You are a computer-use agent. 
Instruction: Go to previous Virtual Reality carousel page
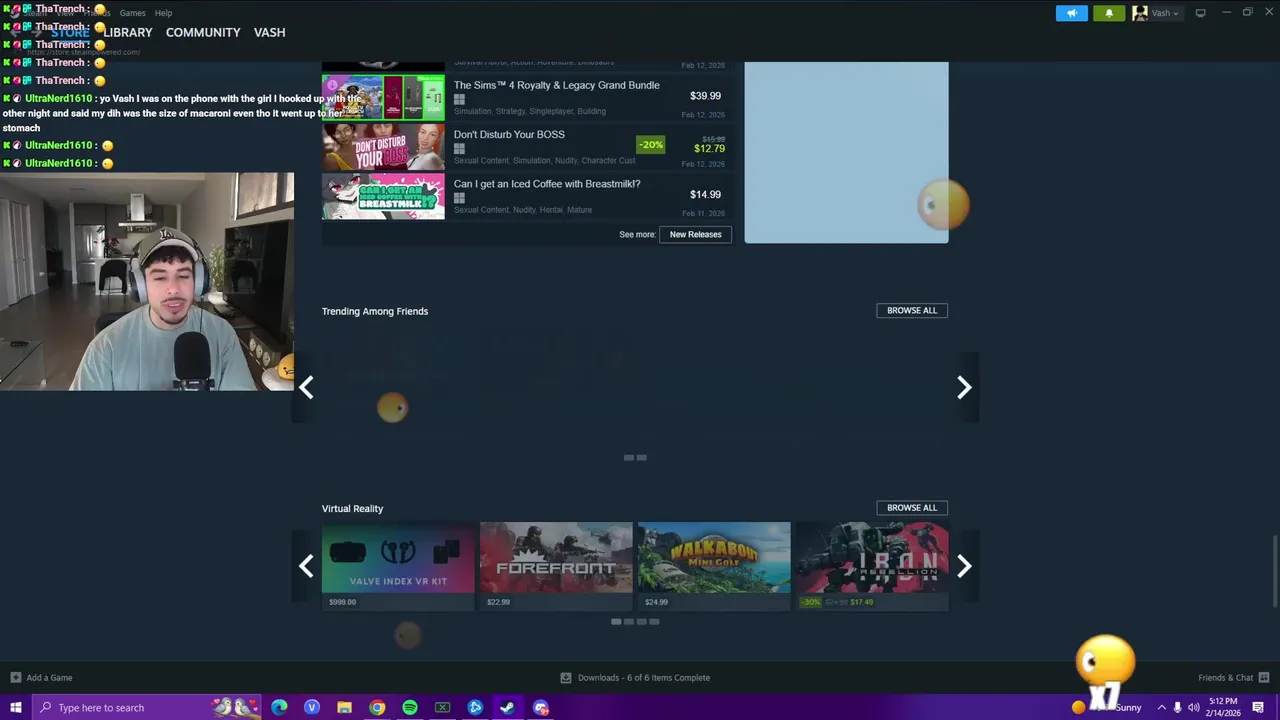click(x=306, y=566)
